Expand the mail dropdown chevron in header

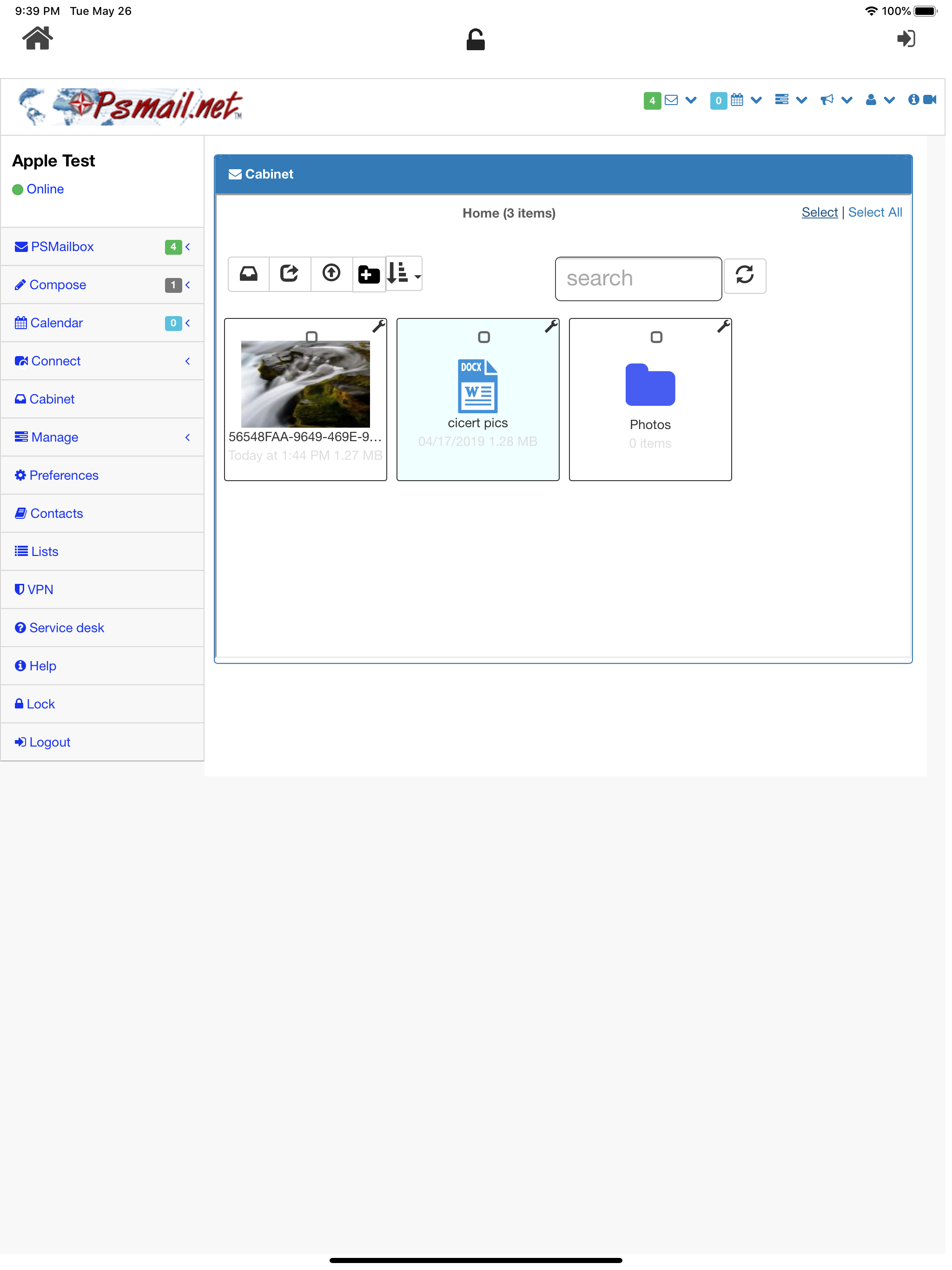(691, 100)
